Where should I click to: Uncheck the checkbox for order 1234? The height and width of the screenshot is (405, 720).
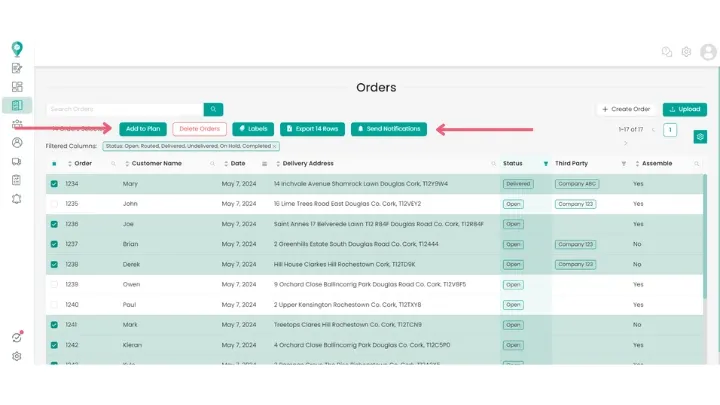(x=54, y=184)
